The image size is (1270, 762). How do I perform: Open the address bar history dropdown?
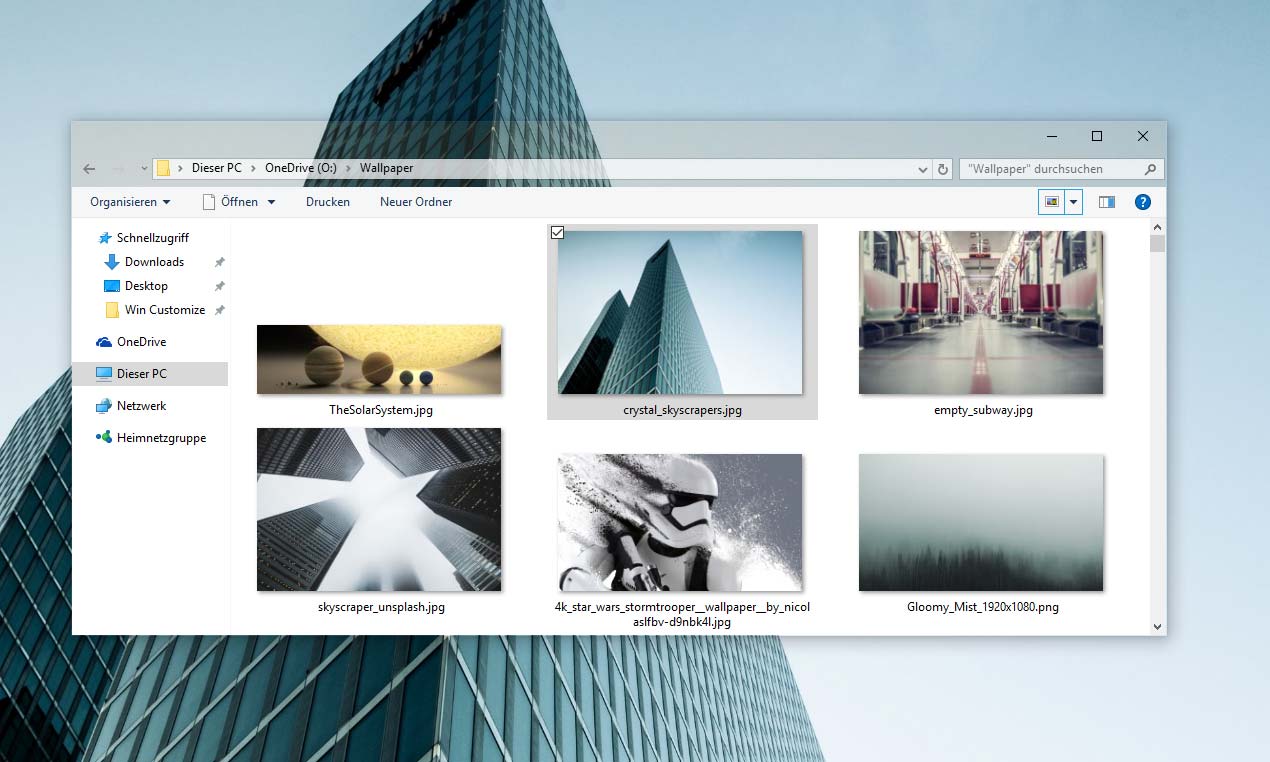[x=925, y=169]
